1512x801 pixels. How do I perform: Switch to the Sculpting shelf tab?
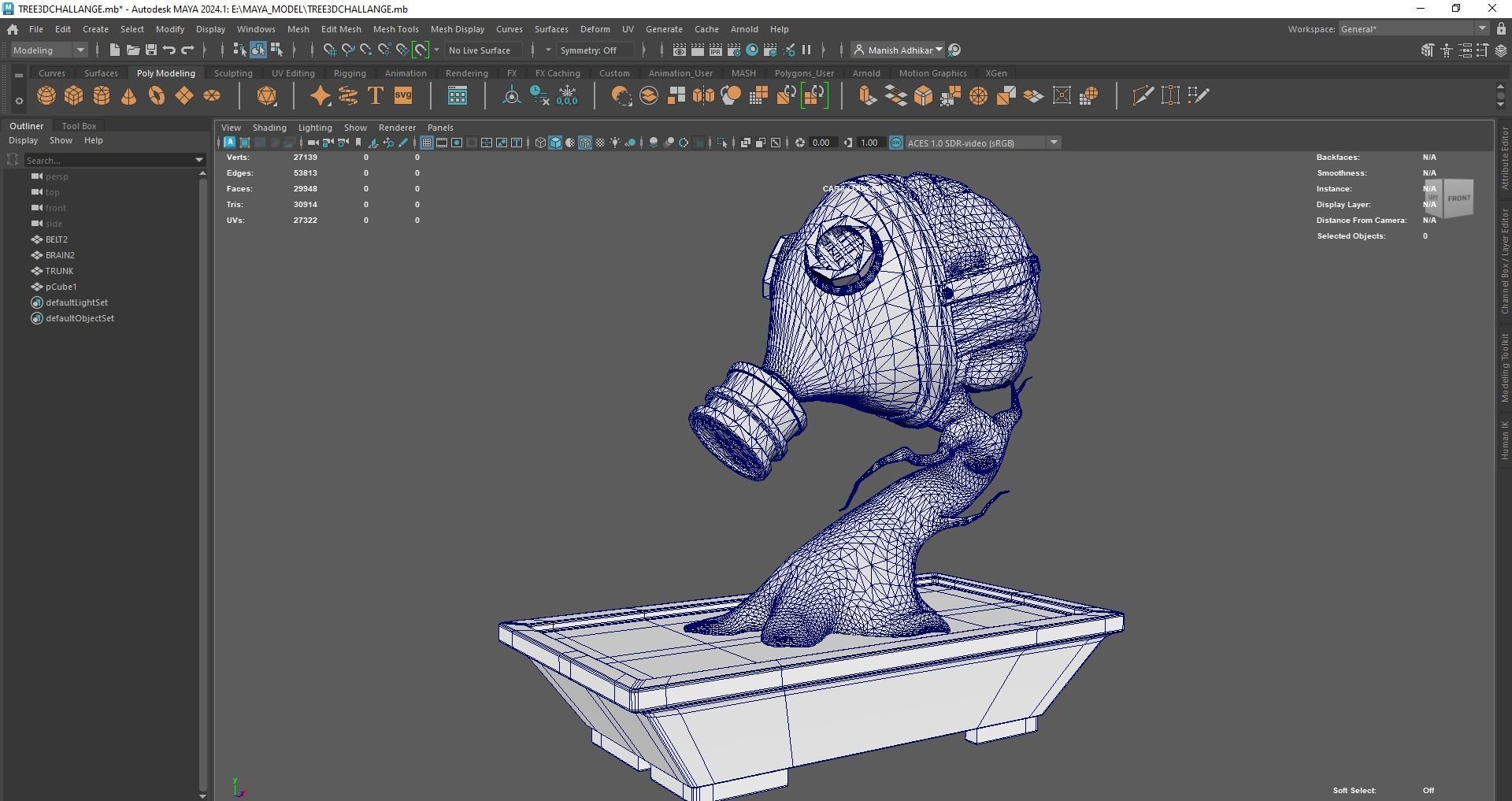(x=233, y=73)
